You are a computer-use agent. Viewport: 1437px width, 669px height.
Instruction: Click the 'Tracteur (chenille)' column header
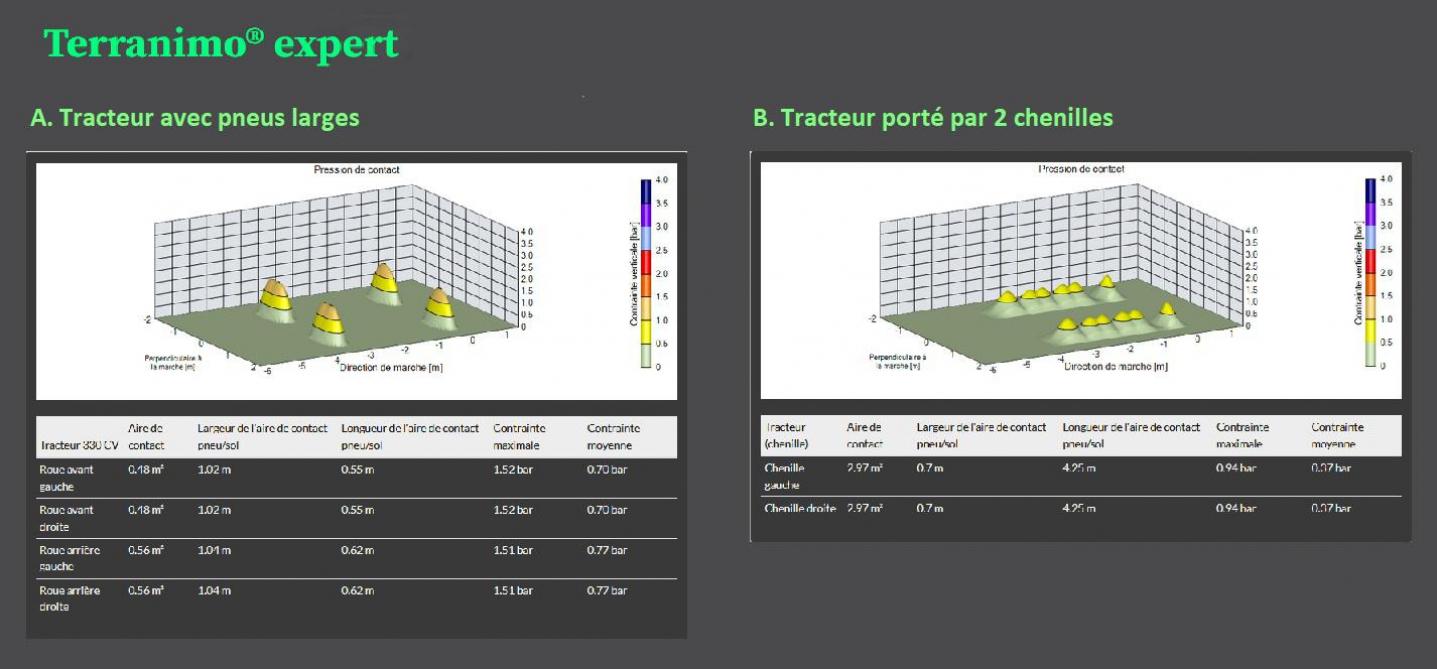(x=786, y=435)
